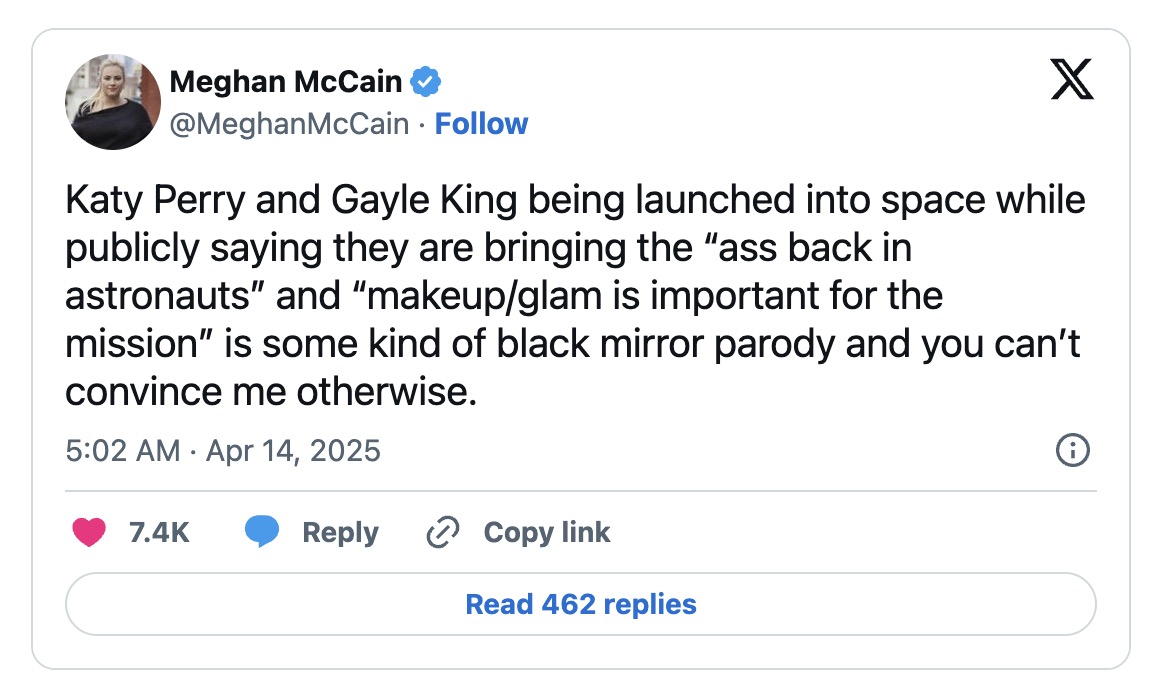The image size is (1156, 692).
Task: Follow Meghan McCain
Action: 482,124
